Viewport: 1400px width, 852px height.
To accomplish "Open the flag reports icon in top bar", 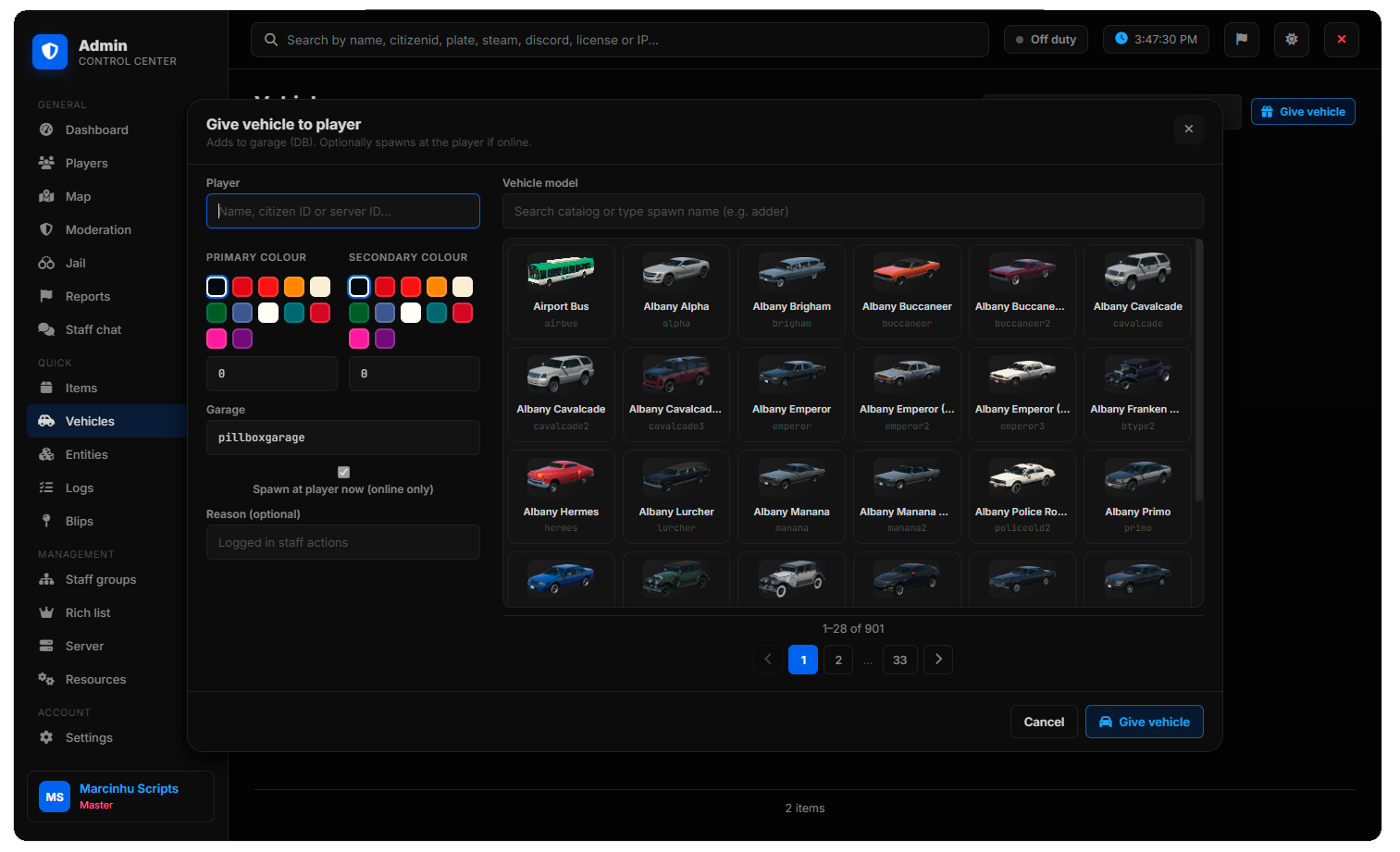I will (x=1241, y=40).
